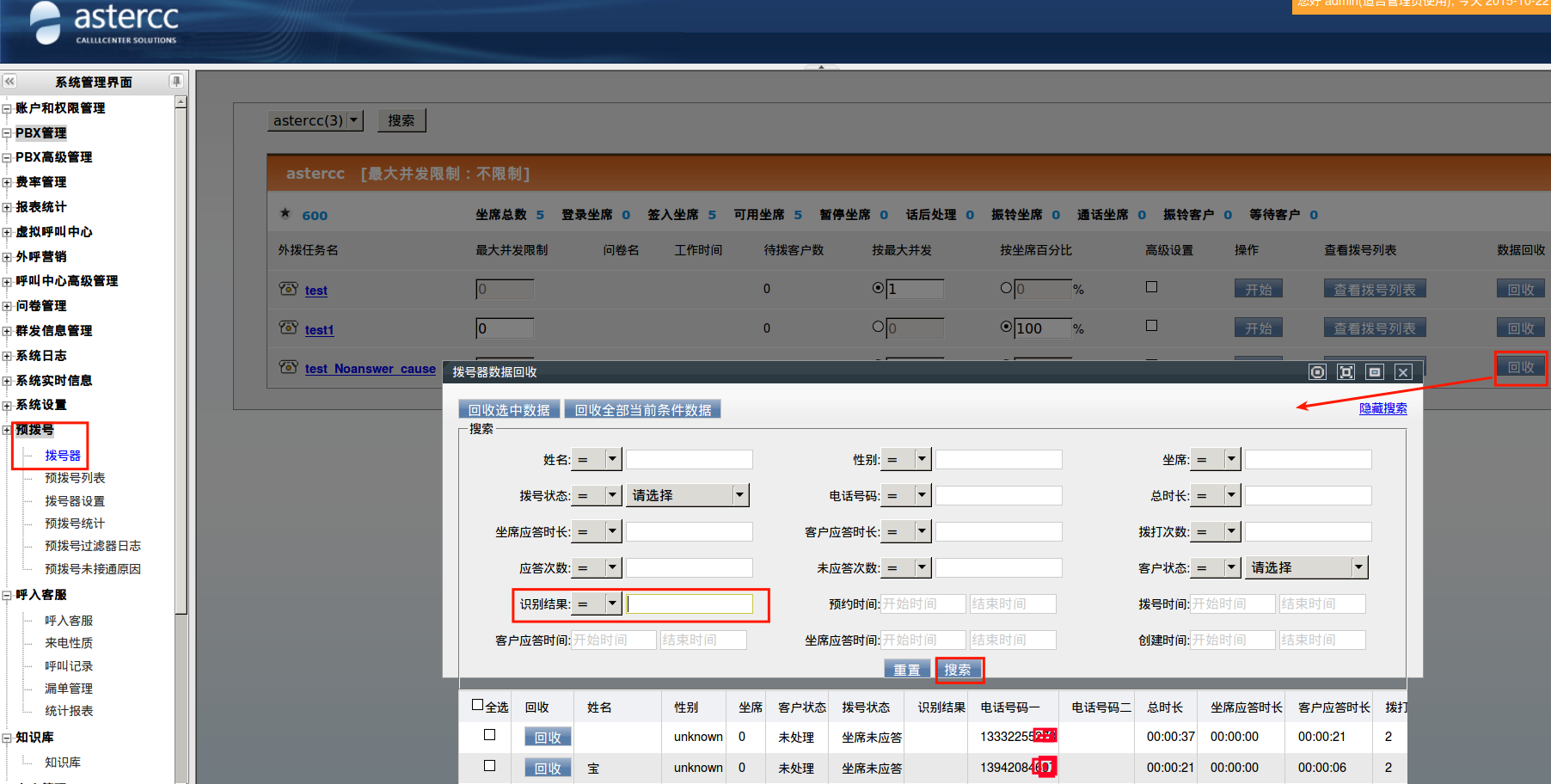Select 按坐席百分比 radio for test row

(x=1006, y=288)
